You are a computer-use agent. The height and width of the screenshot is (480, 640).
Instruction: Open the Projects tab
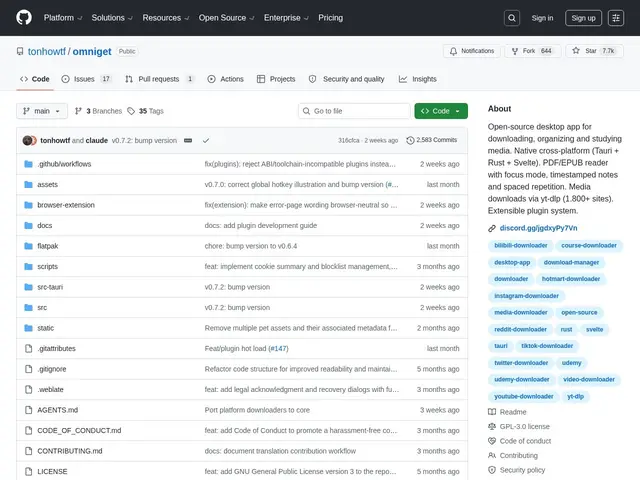(276, 79)
